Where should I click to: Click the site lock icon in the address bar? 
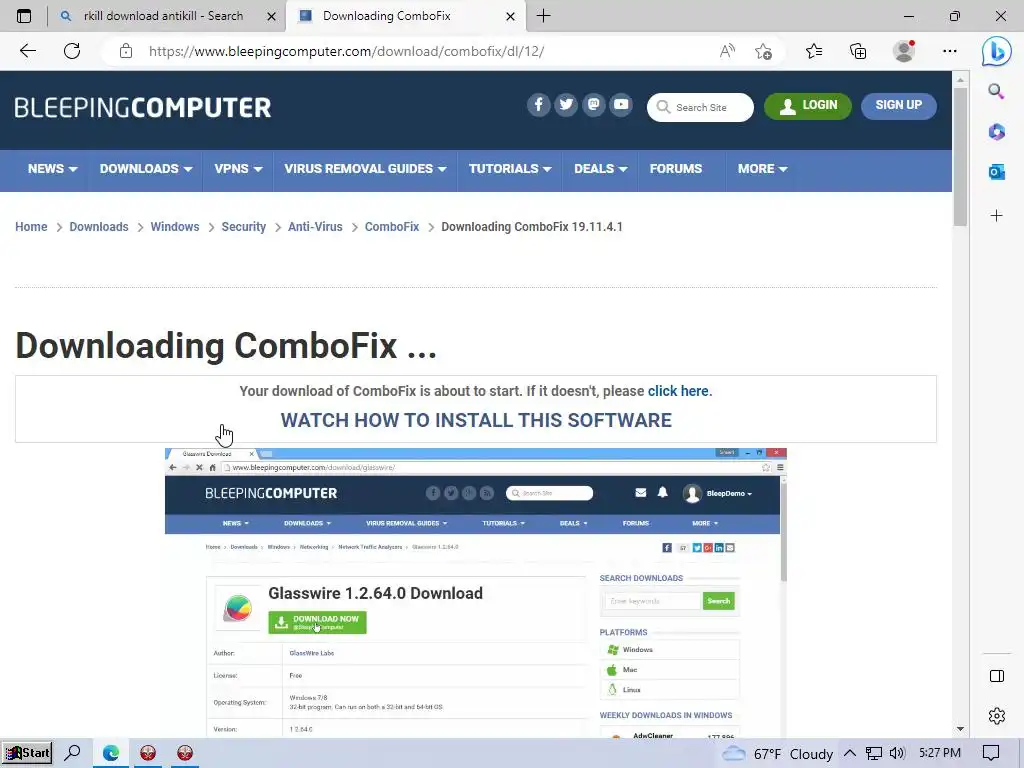click(x=126, y=51)
